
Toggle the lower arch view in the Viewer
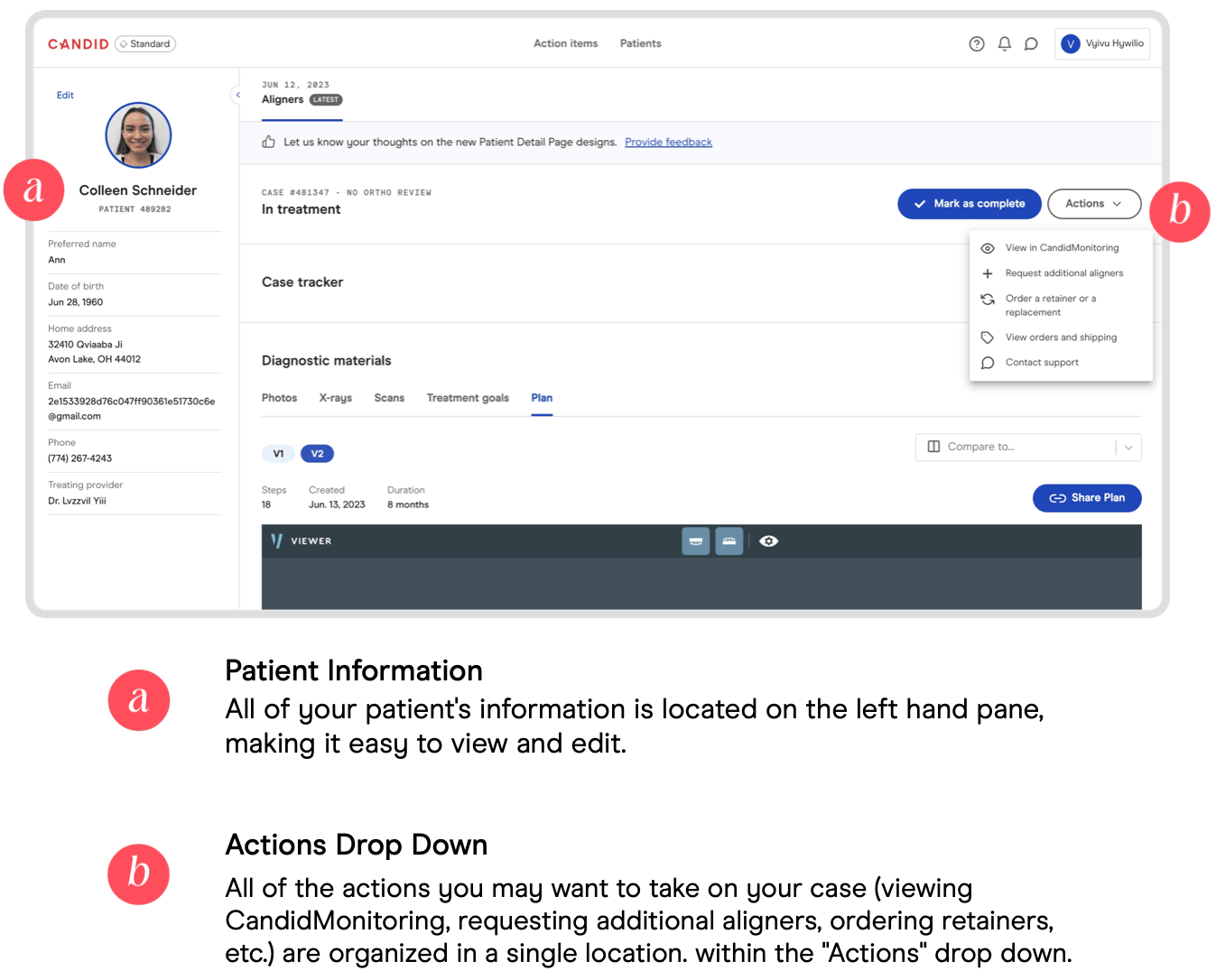tap(729, 541)
